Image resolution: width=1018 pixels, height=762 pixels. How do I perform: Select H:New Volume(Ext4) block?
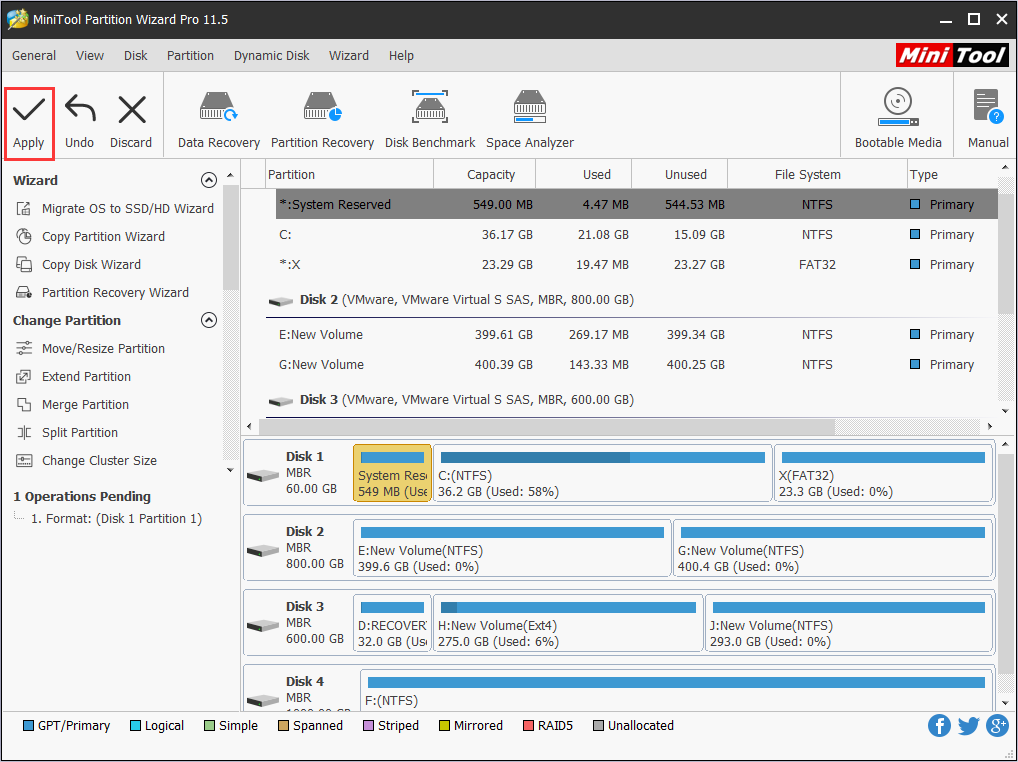click(568, 623)
